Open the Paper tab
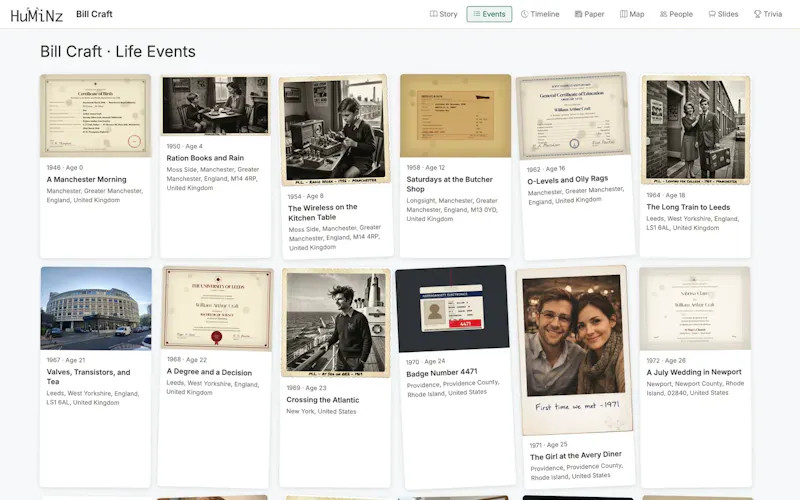The width and height of the screenshot is (800, 500). [589, 14]
